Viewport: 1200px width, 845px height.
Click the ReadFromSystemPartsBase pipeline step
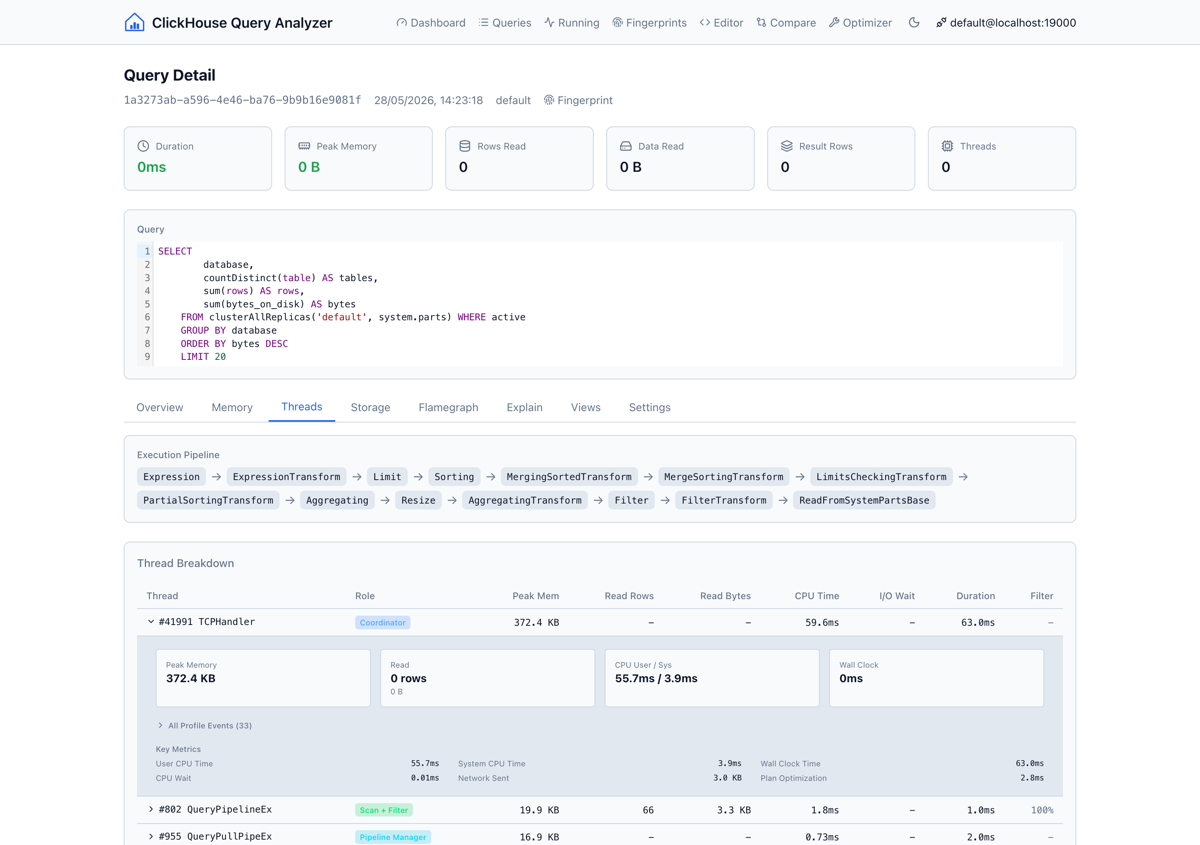864,500
